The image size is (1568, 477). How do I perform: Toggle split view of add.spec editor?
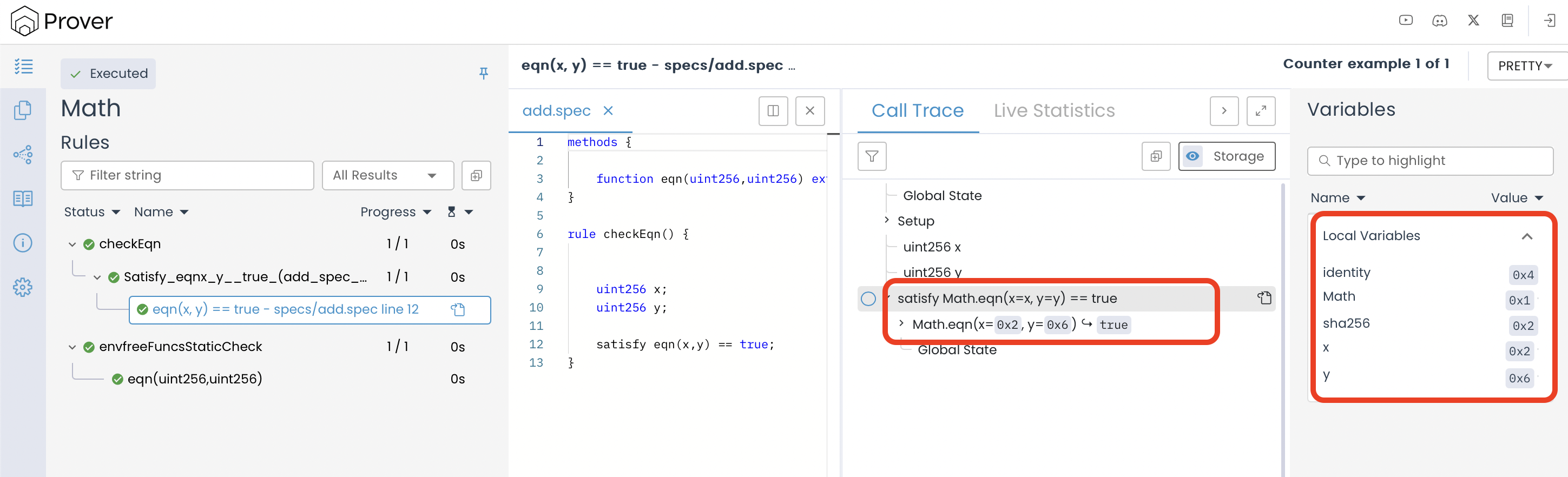tap(773, 111)
